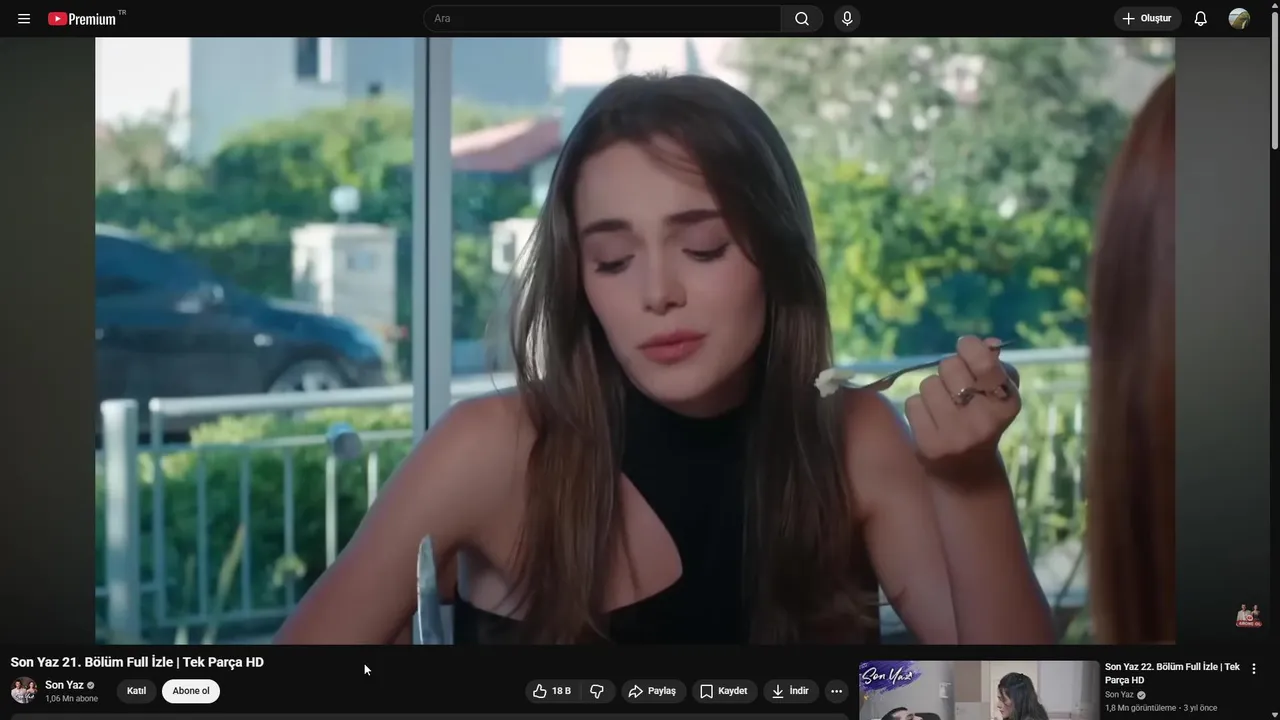Image resolution: width=1280 pixels, height=720 pixels.
Task: Open the Son Yaz channel avatar
Action: [x=24, y=690]
